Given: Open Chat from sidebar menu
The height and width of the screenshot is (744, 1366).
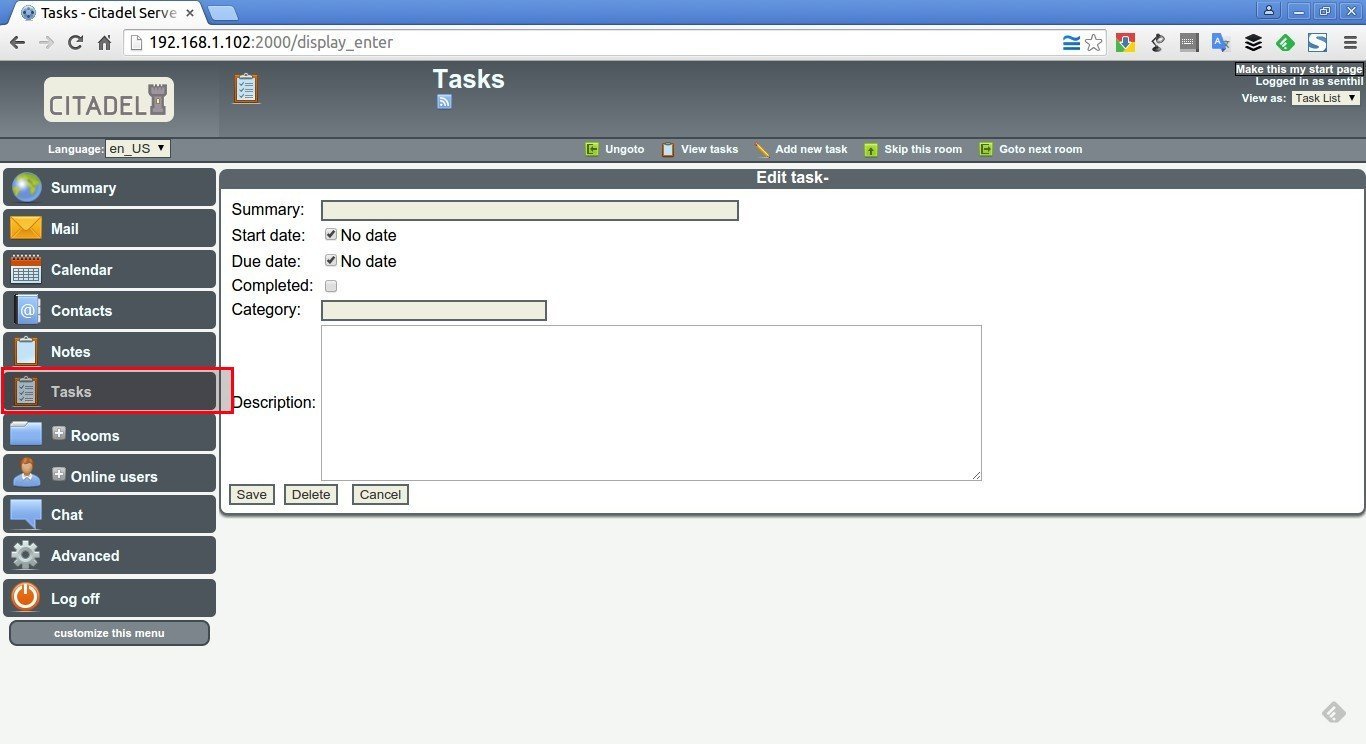Looking at the screenshot, I should 109,514.
